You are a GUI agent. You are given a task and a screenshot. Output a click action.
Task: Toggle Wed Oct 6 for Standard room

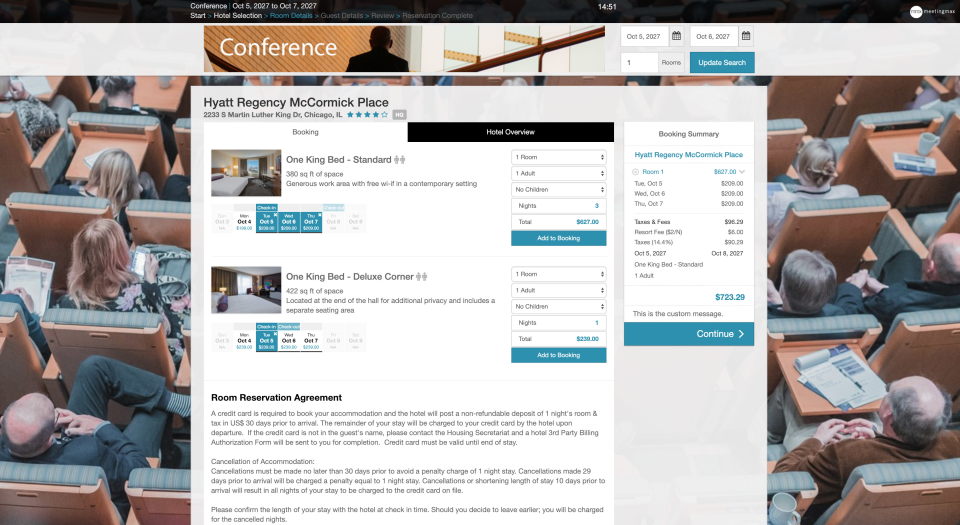pos(288,222)
